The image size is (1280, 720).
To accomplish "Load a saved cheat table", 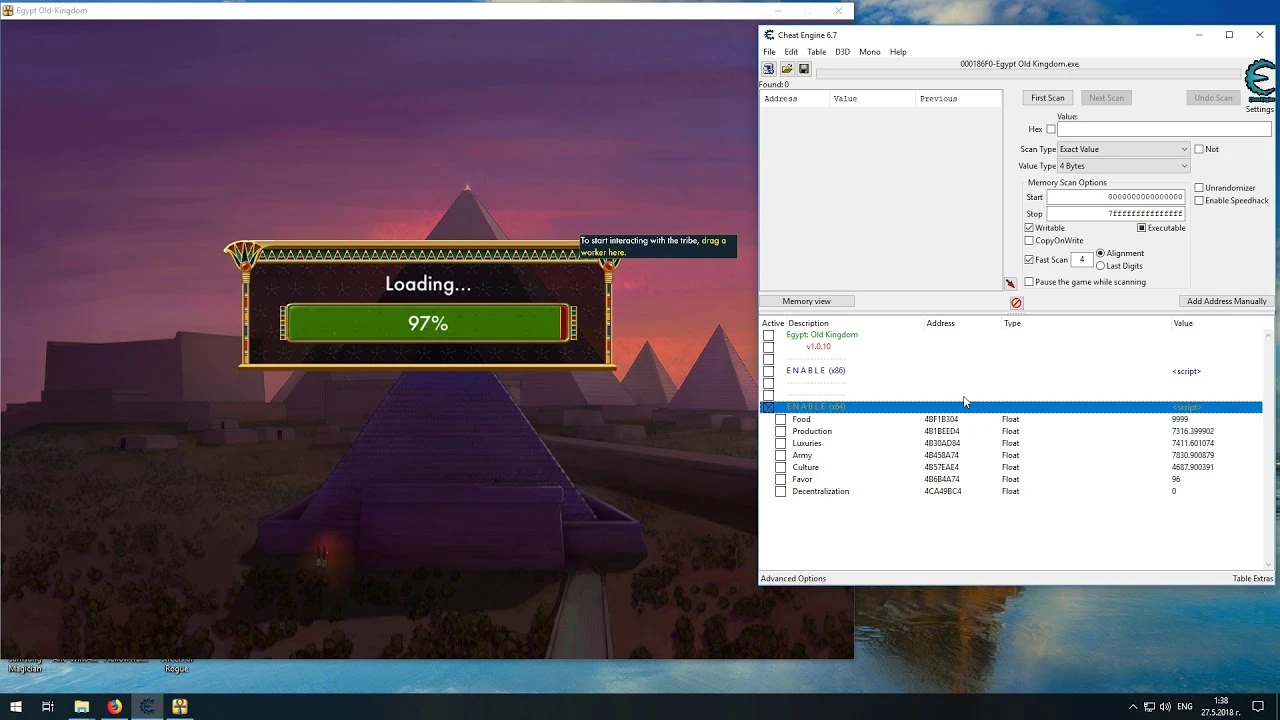I will 787,68.
